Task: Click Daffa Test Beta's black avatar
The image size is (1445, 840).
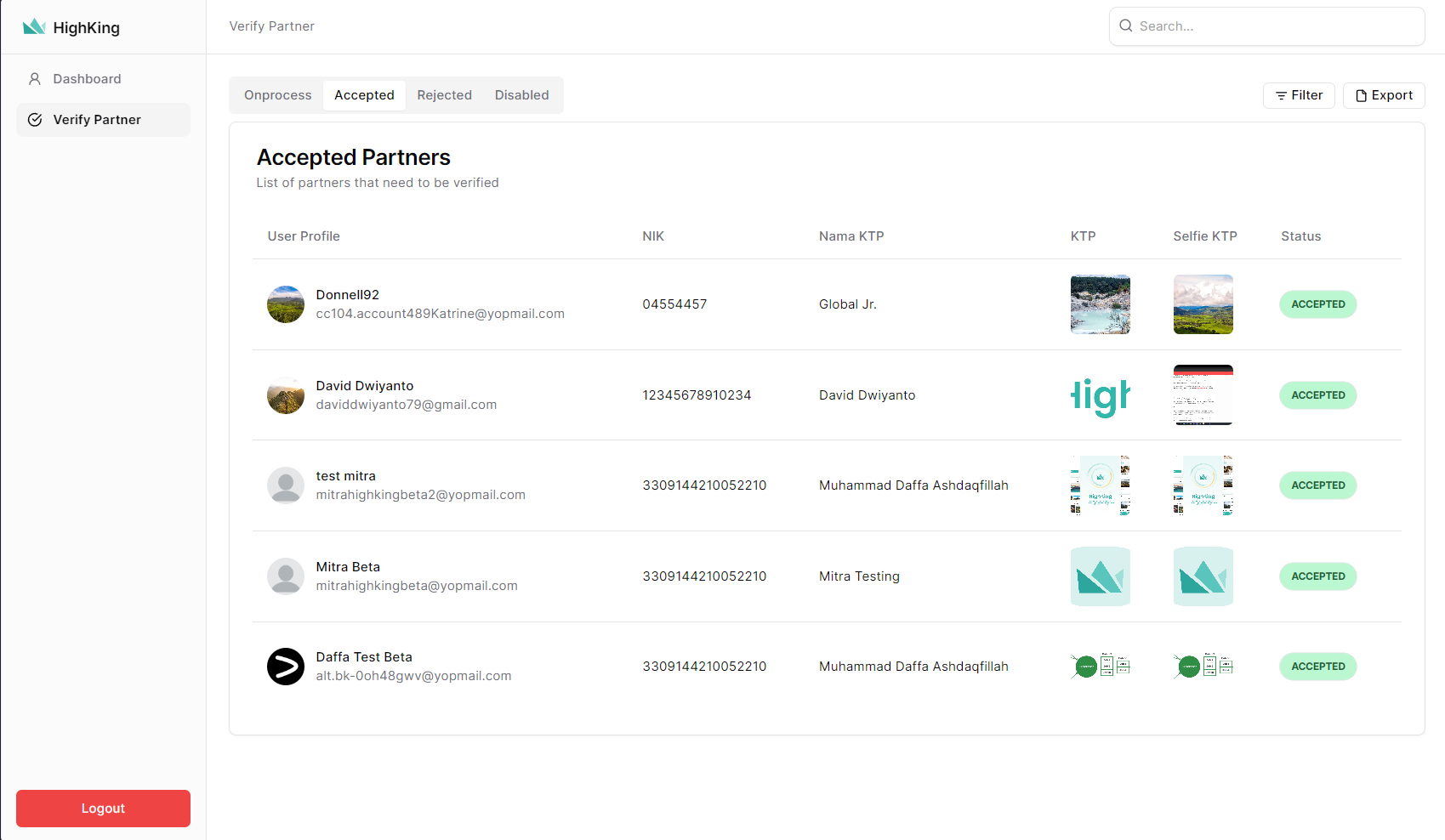Action: (286, 667)
